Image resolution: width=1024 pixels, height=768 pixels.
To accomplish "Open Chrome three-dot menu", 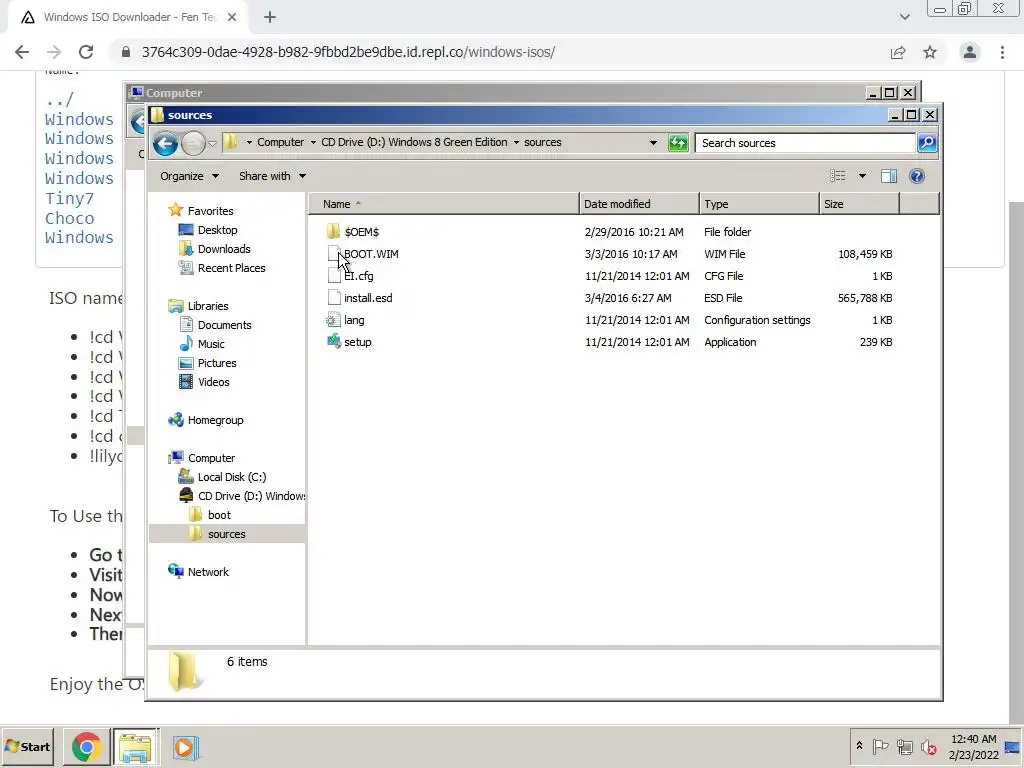I will (x=1002, y=52).
